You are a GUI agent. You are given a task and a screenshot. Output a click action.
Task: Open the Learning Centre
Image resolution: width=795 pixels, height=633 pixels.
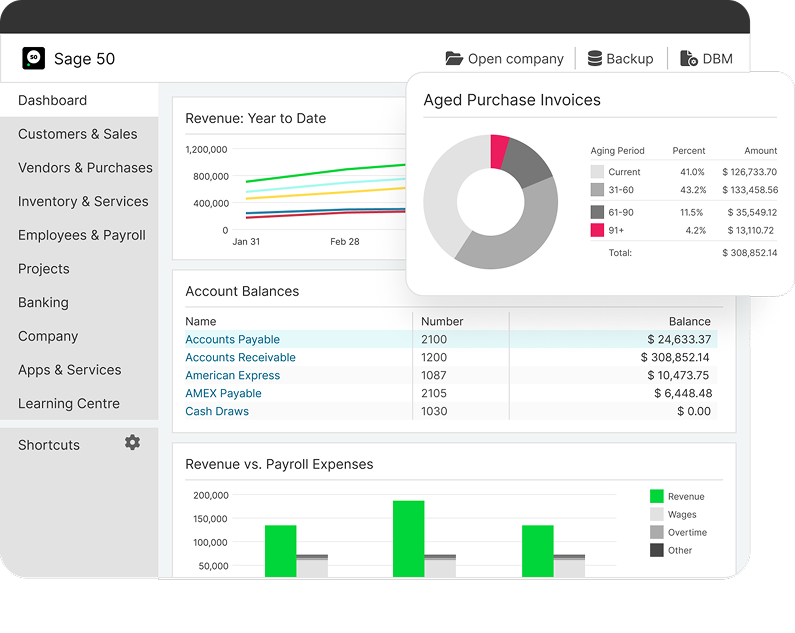coord(68,404)
